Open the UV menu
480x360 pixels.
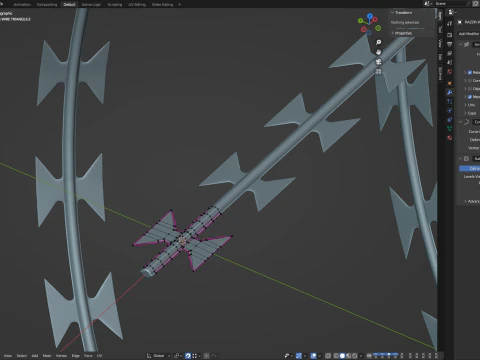[99, 356]
